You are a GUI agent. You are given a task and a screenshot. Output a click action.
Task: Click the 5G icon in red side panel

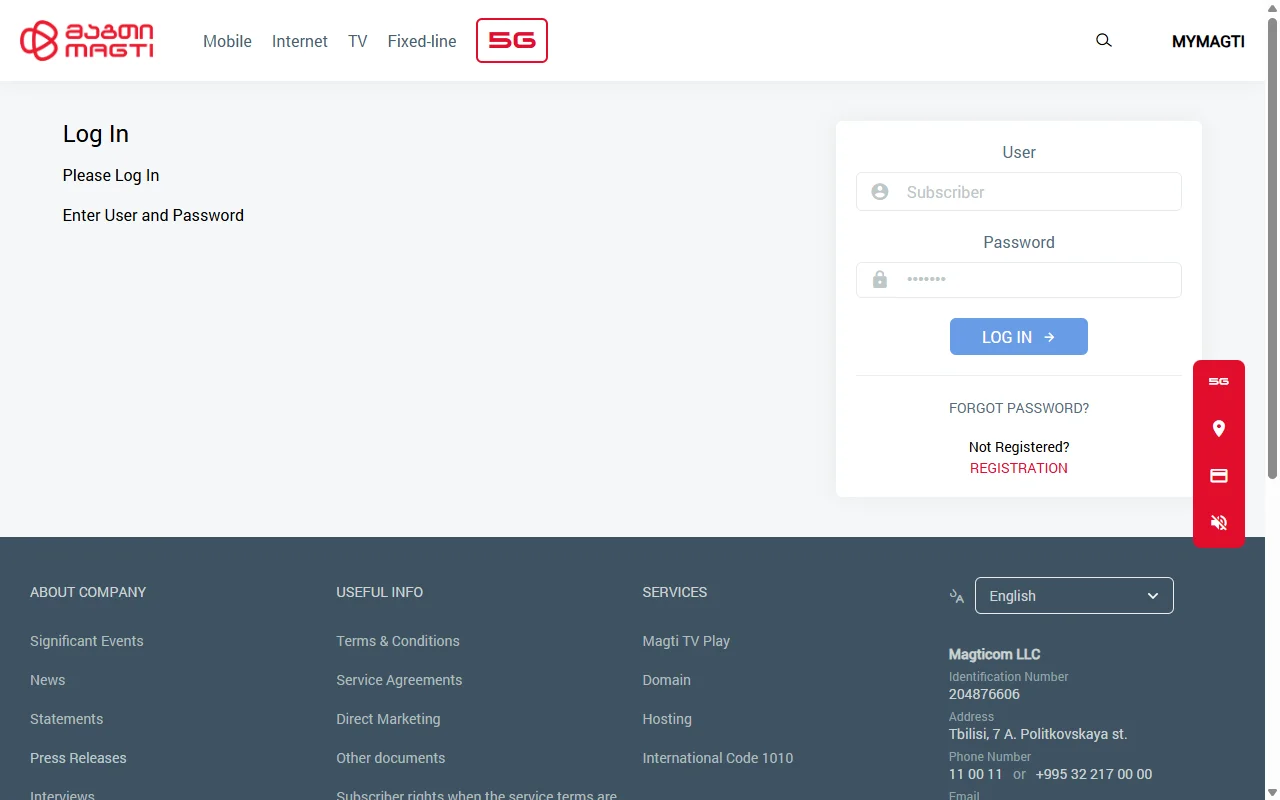(1219, 381)
